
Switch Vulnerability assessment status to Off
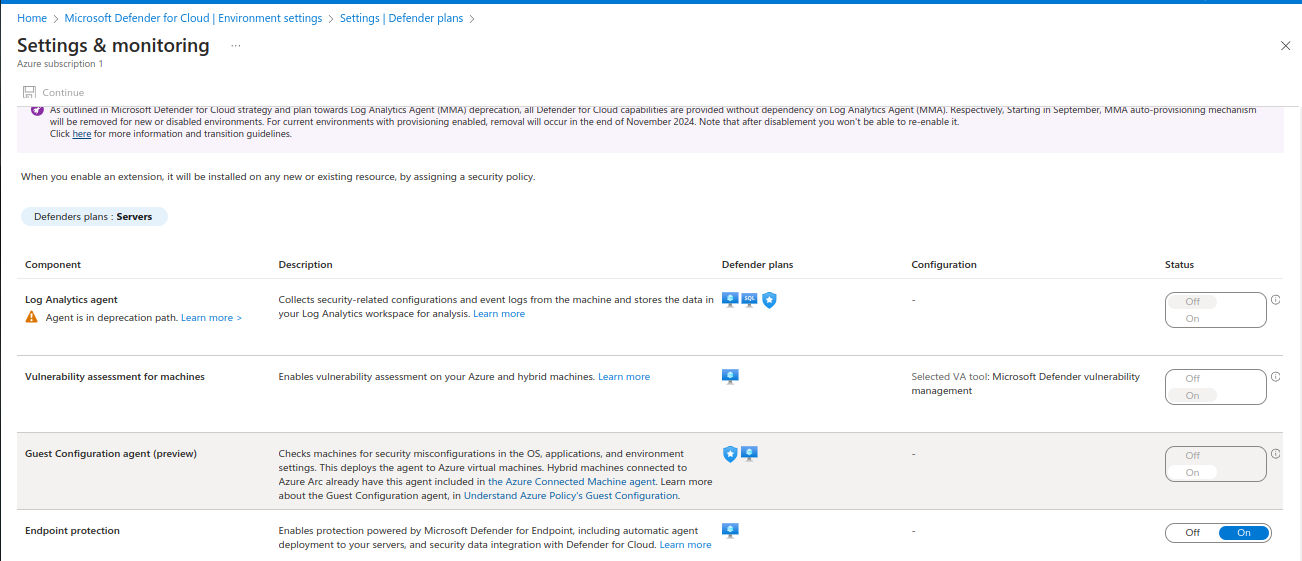click(1192, 379)
